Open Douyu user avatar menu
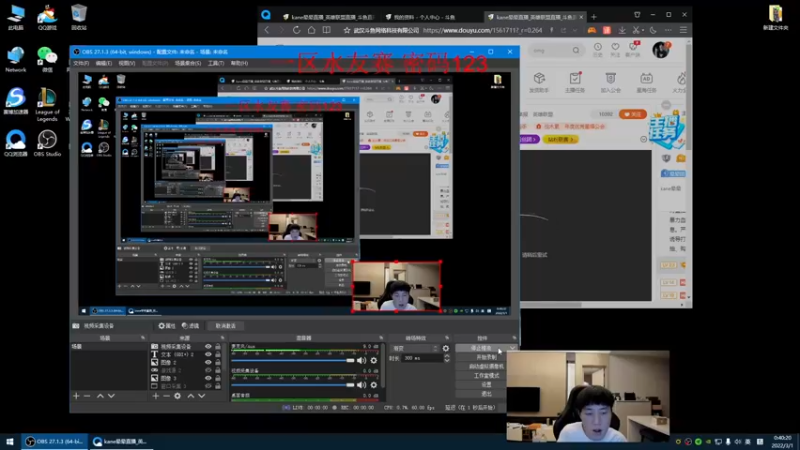The image size is (800, 450). click(661, 49)
